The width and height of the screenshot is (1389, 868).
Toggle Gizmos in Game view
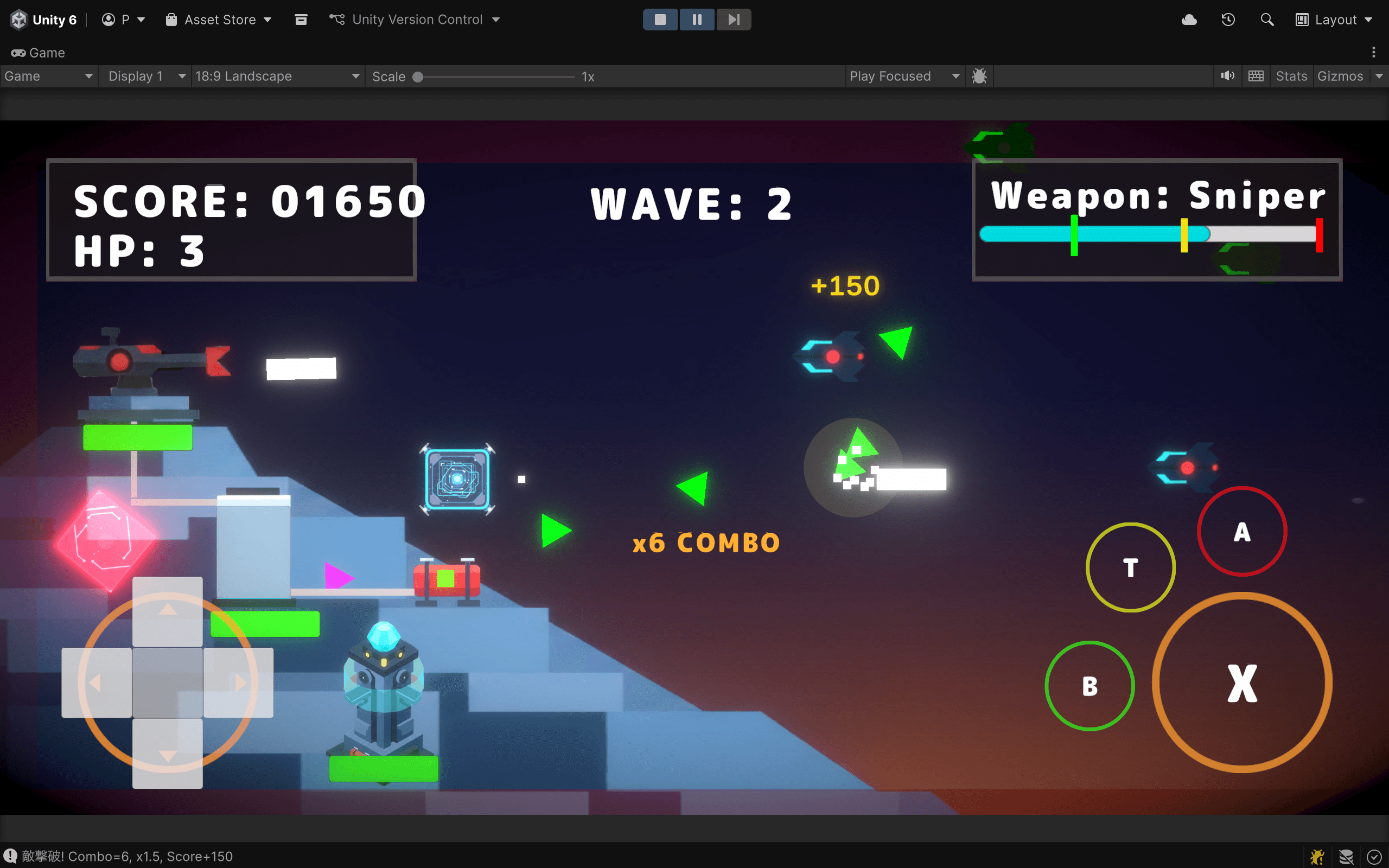pos(1340,76)
